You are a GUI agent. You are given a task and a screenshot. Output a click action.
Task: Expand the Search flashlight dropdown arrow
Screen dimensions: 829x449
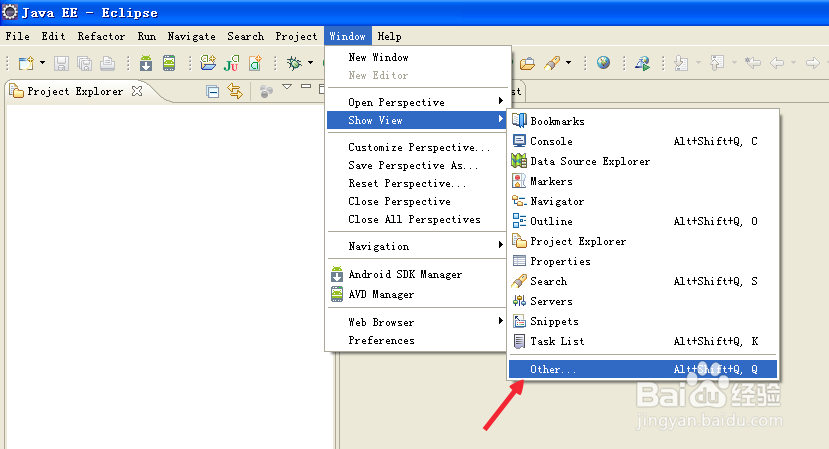(x=568, y=63)
